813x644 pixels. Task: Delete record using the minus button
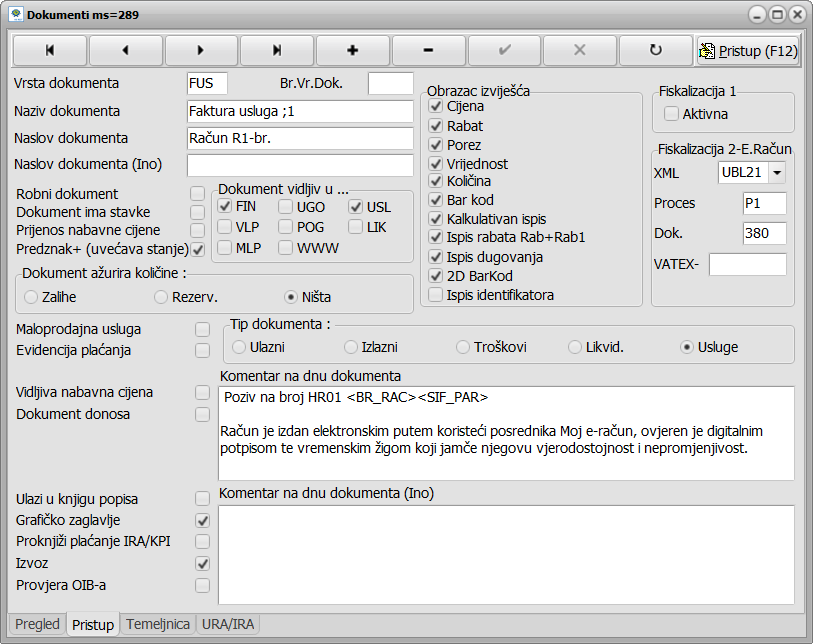point(428,49)
